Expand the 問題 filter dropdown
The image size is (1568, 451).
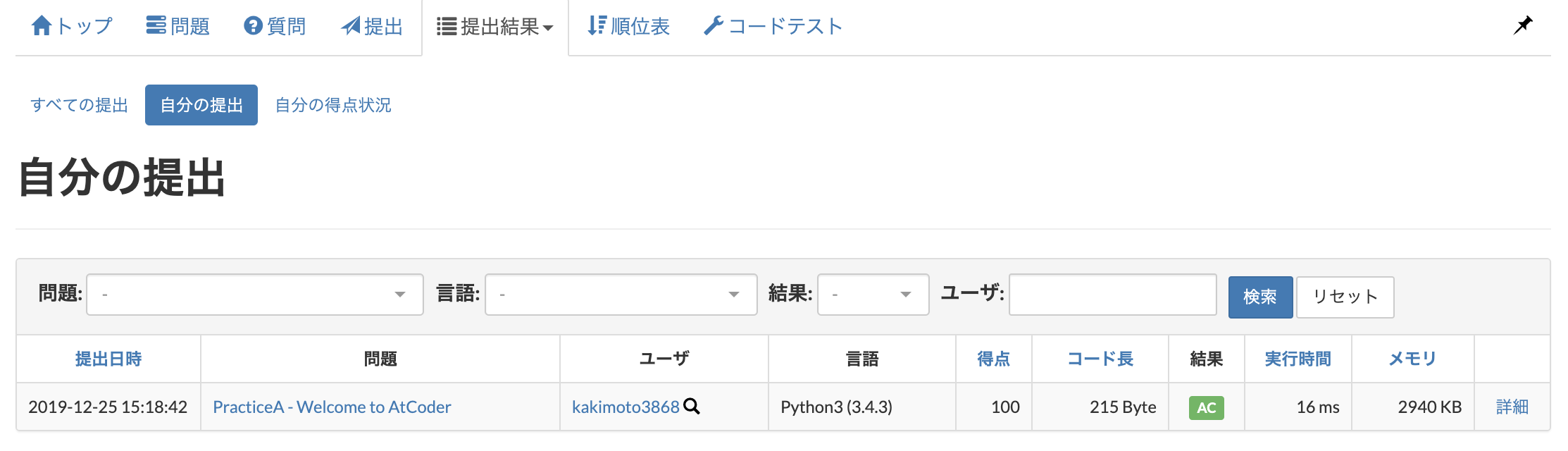coord(254,295)
